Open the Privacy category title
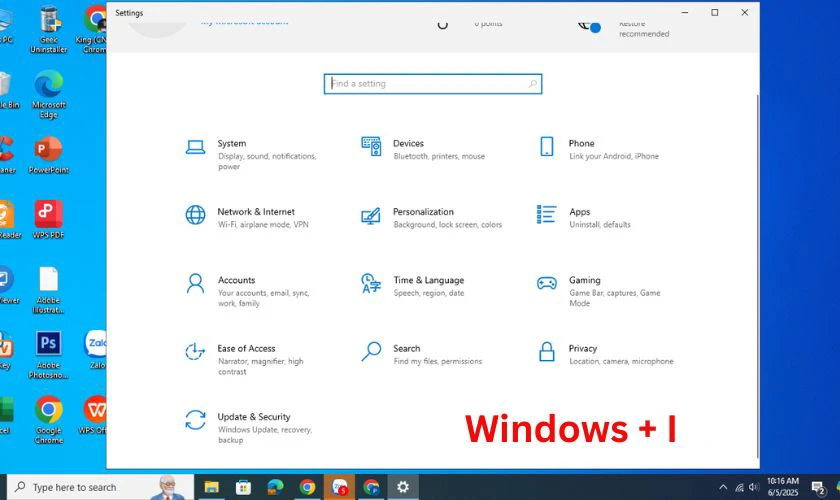This screenshot has width=840, height=500. [x=582, y=348]
